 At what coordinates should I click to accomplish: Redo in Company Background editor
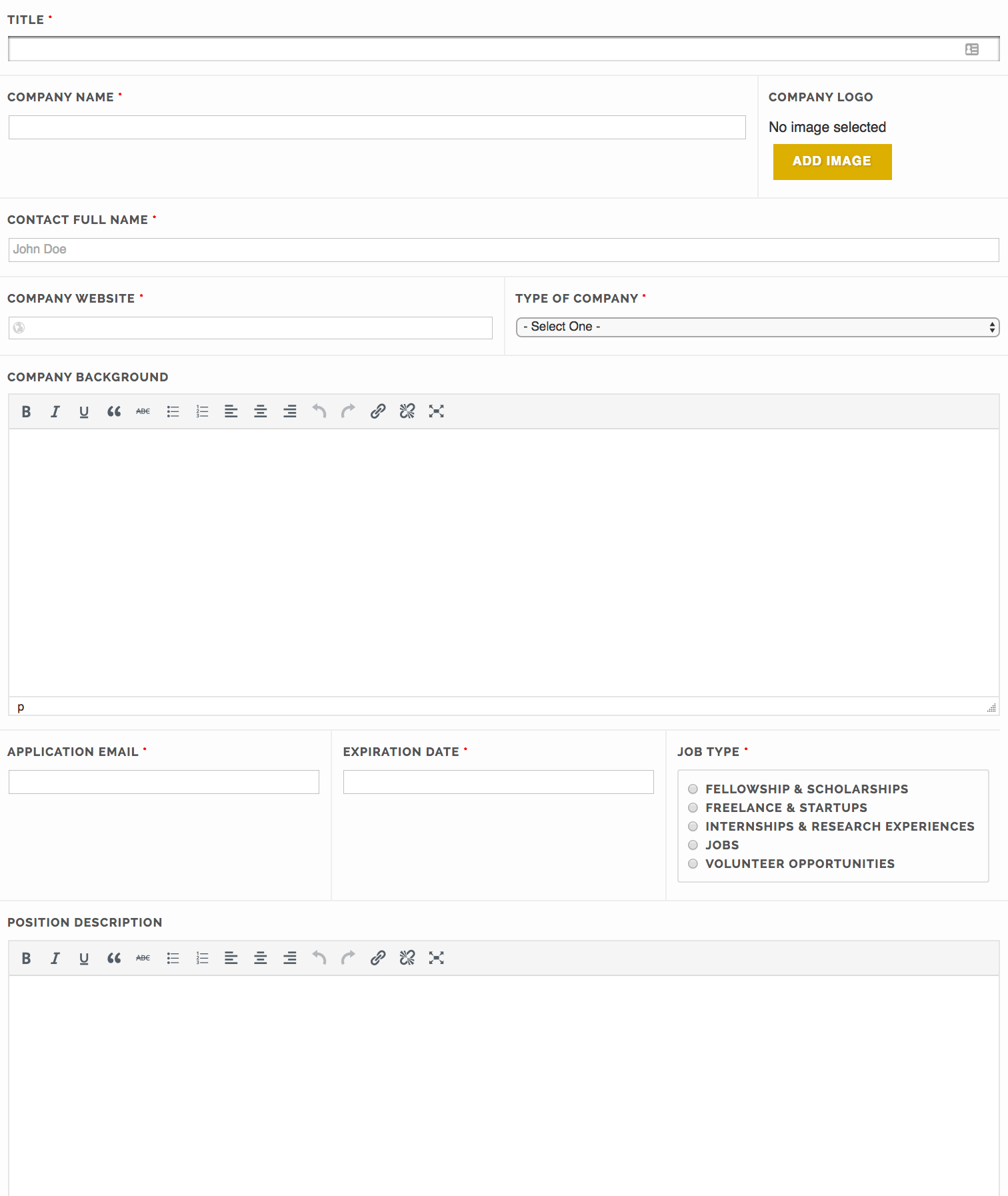click(348, 411)
